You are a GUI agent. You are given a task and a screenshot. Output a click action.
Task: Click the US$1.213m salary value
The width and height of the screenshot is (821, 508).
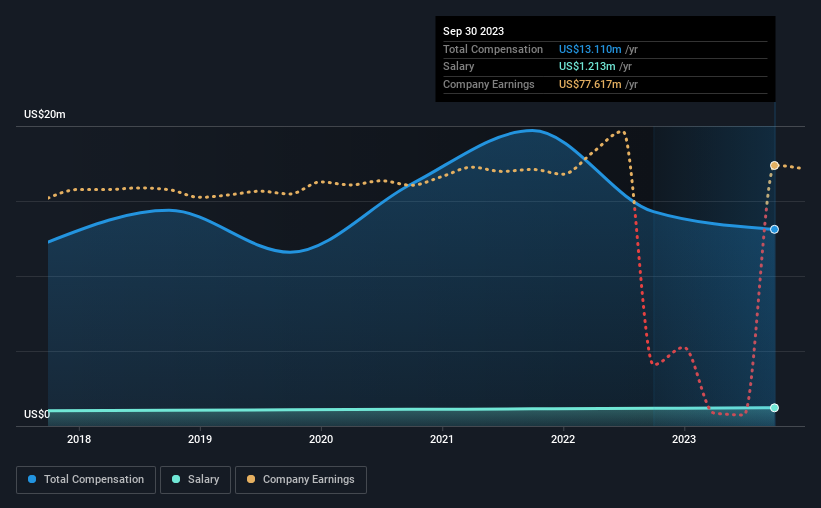pos(587,67)
